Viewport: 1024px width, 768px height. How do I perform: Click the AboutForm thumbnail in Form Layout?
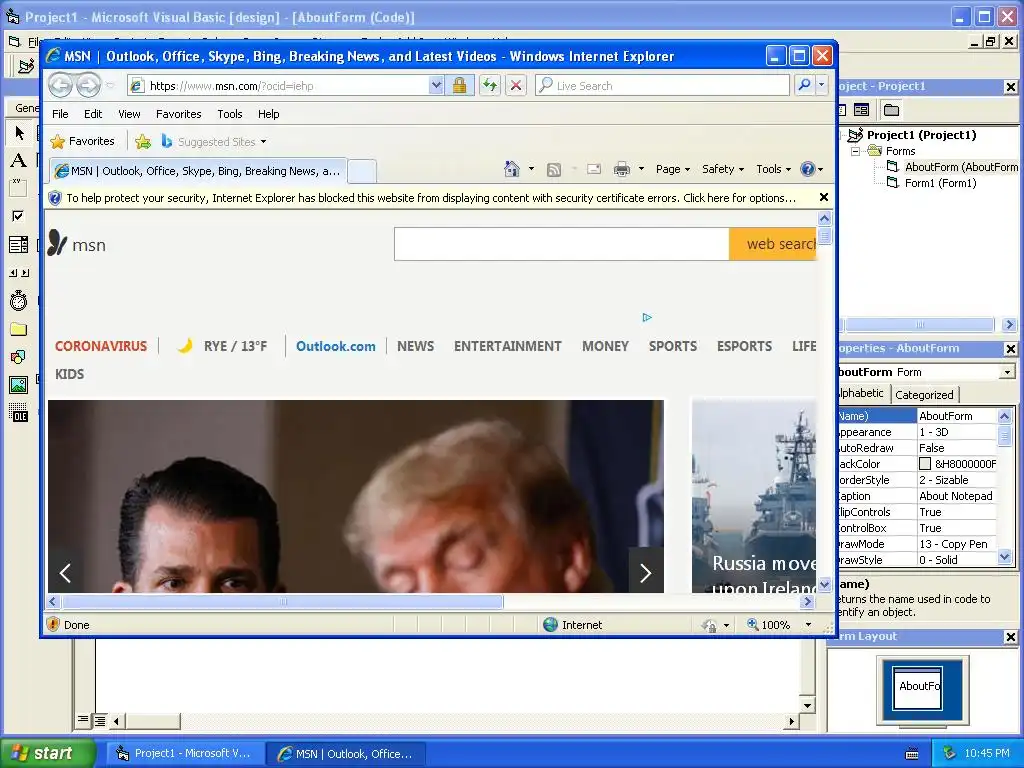[918, 688]
